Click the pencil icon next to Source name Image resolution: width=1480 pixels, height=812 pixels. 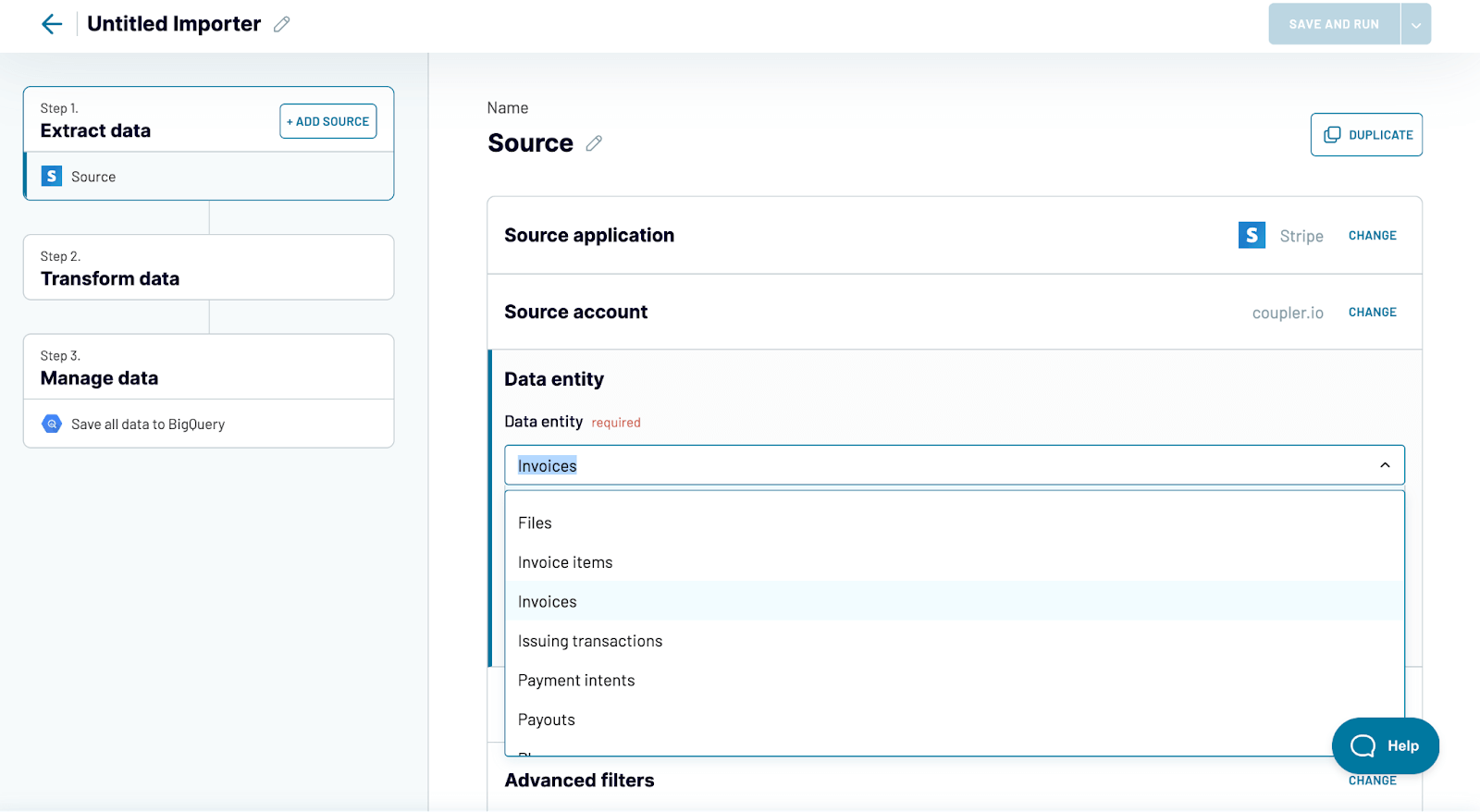coord(594,143)
